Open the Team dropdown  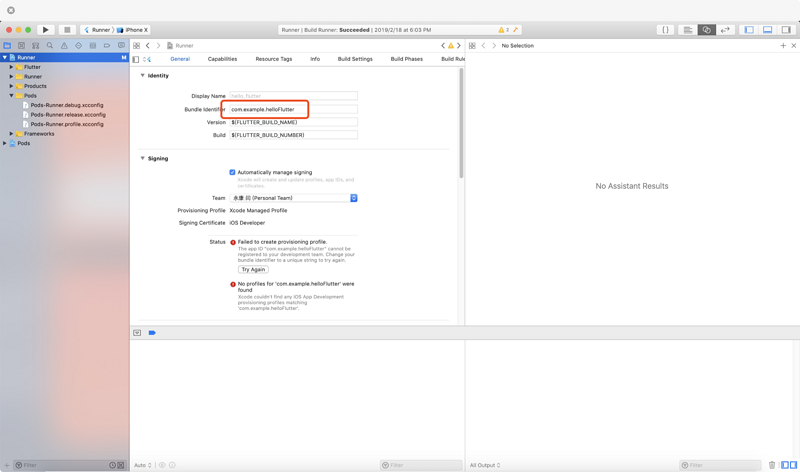(x=293, y=198)
